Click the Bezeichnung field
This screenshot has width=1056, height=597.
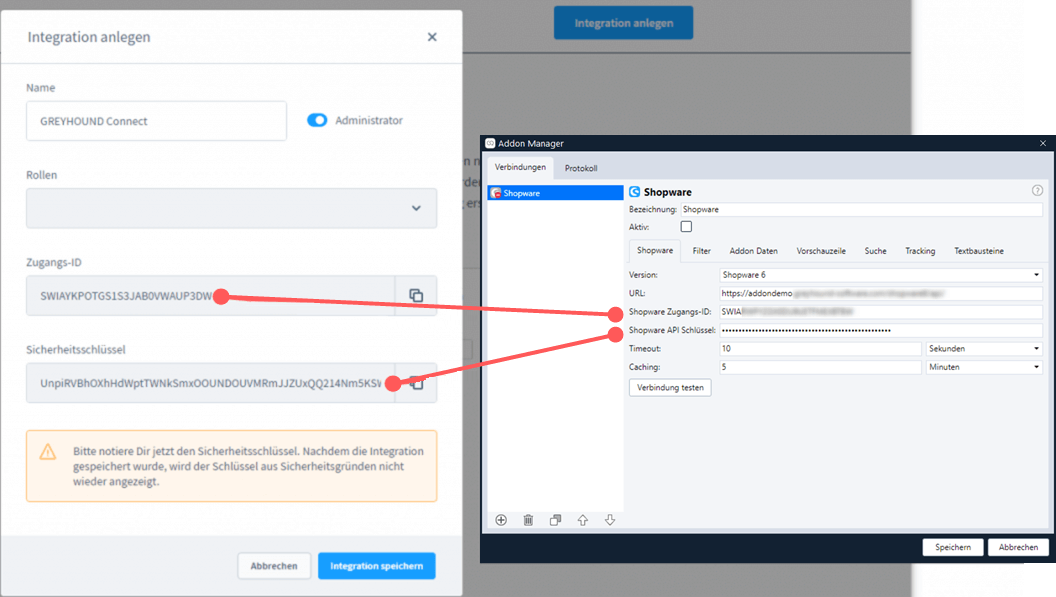click(861, 210)
